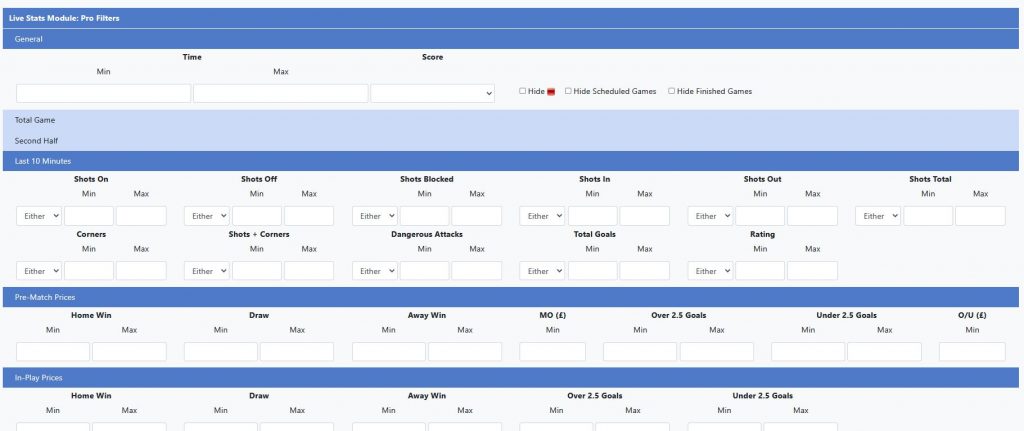Expand the Total Game section
This screenshot has height=431, width=1024.
pos(35,120)
